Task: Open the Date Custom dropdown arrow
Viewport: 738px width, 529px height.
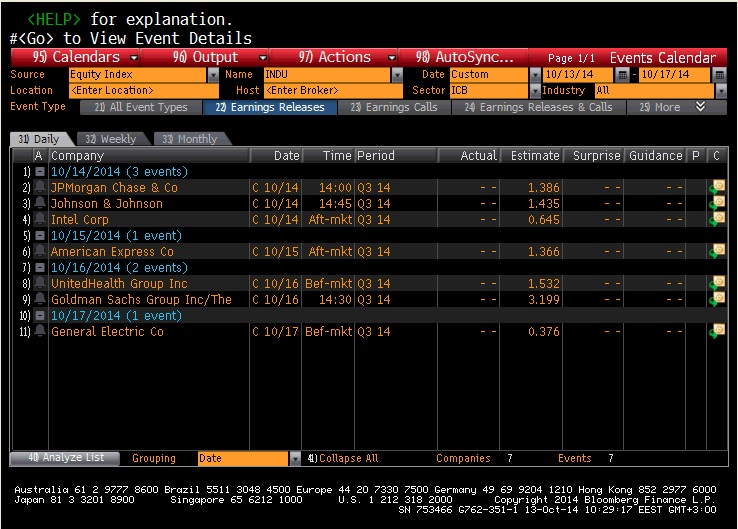Action: pos(535,74)
